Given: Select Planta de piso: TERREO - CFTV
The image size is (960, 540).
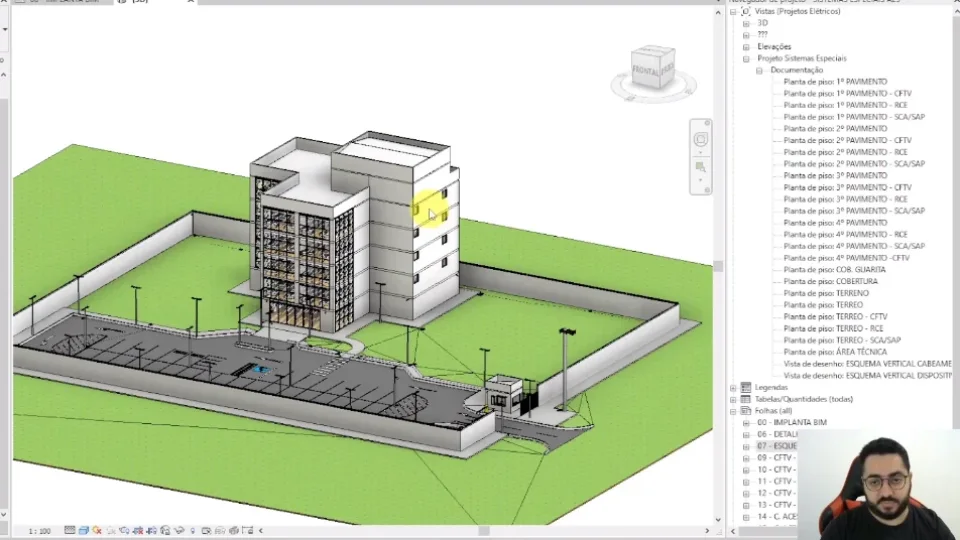Looking at the screenshot, I should pos(835,317).
